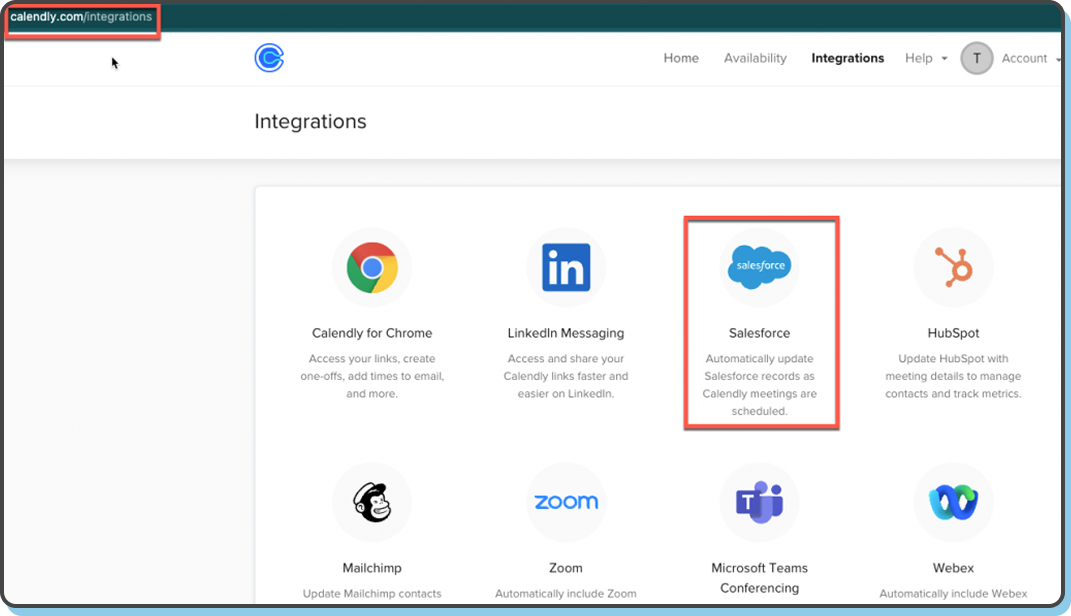Click the Calendly for Chrome link
Image resolution: width=1071 pixels, height=616 pixels.
(x=371, y=332)
